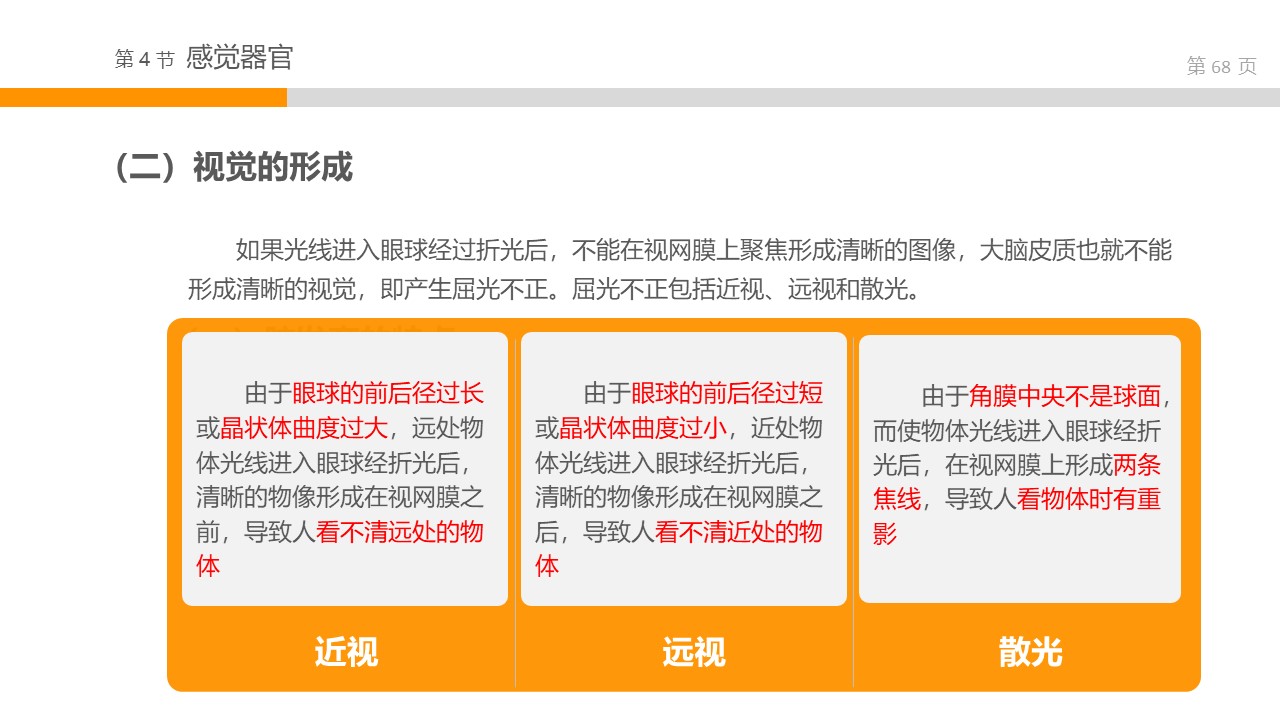
Task: Click the gray portion of progress bar
Action: (x=782, y=97)
